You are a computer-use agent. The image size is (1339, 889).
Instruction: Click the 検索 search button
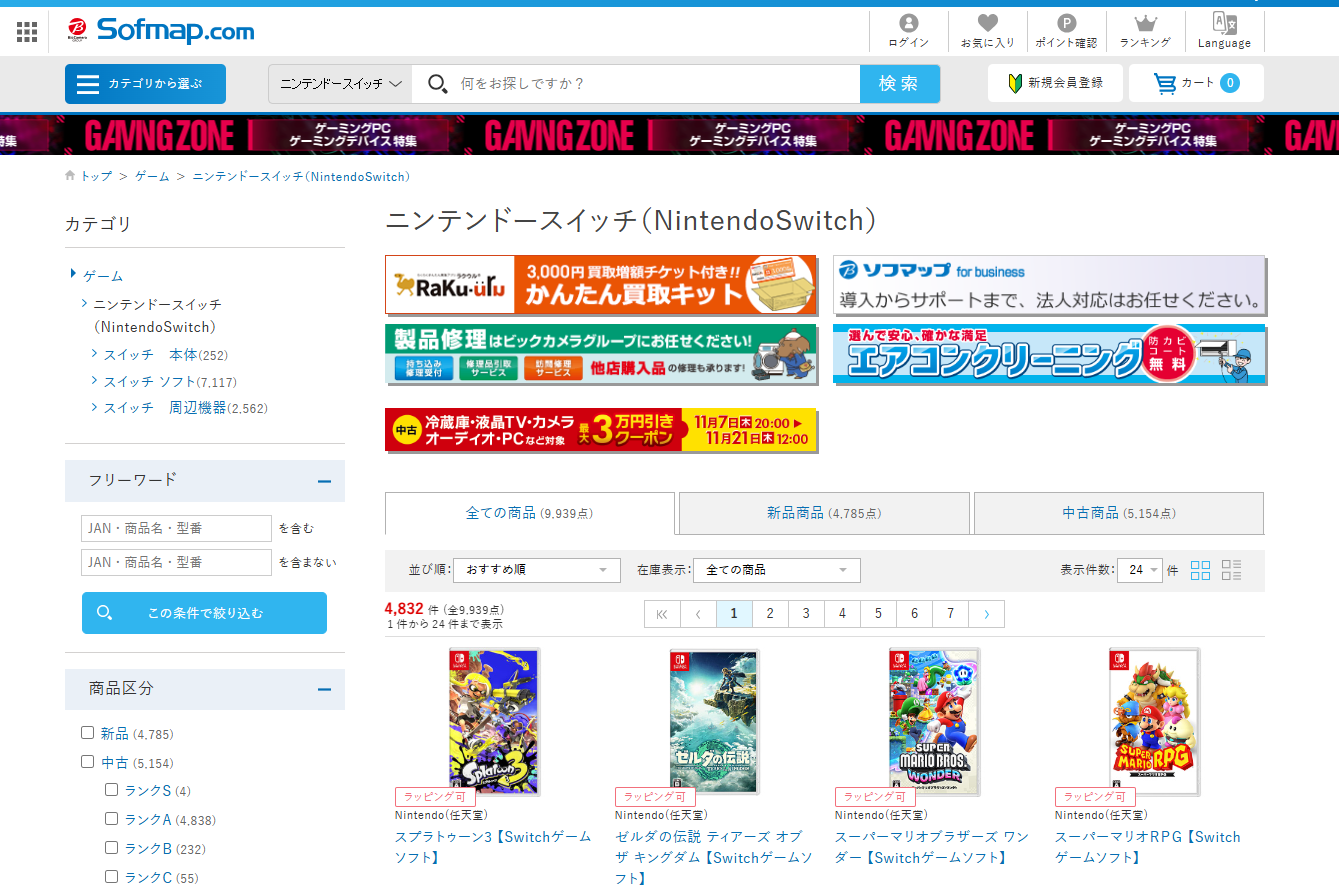(x=899, y=84)
